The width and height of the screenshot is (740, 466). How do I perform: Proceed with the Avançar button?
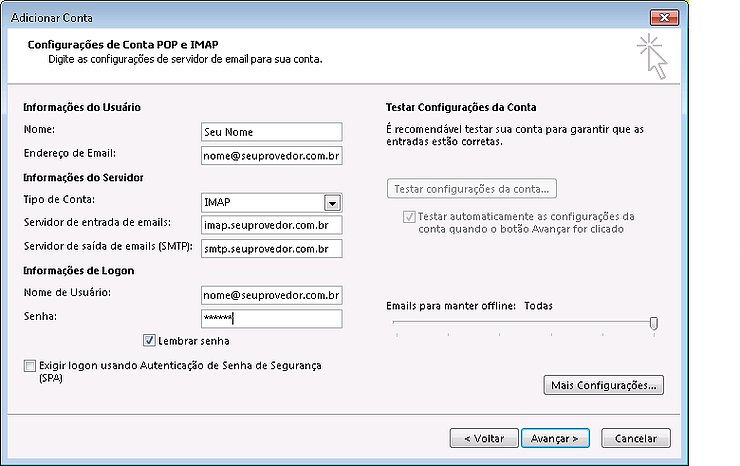555,438
